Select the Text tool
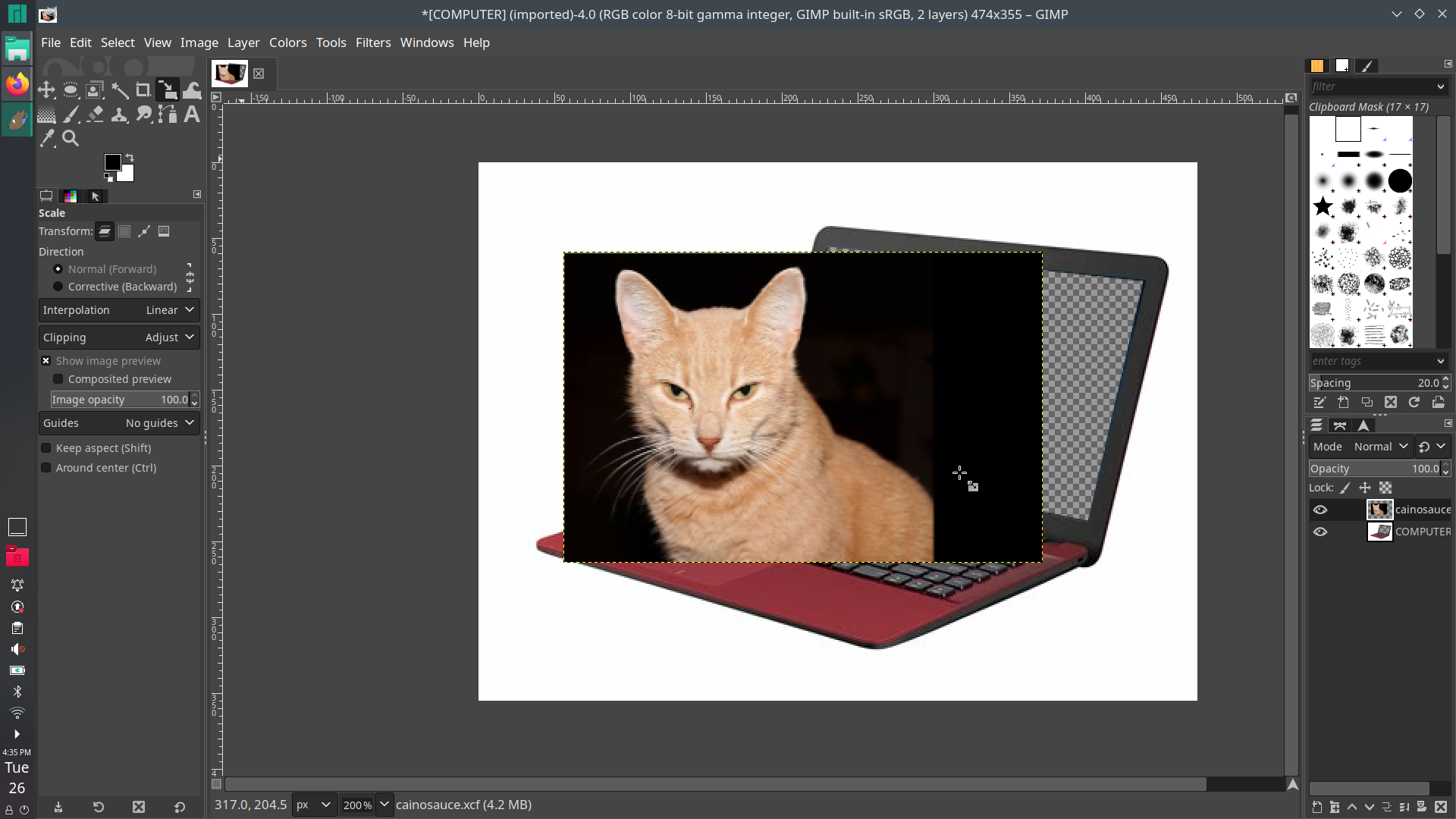 (x=192, y=115)
